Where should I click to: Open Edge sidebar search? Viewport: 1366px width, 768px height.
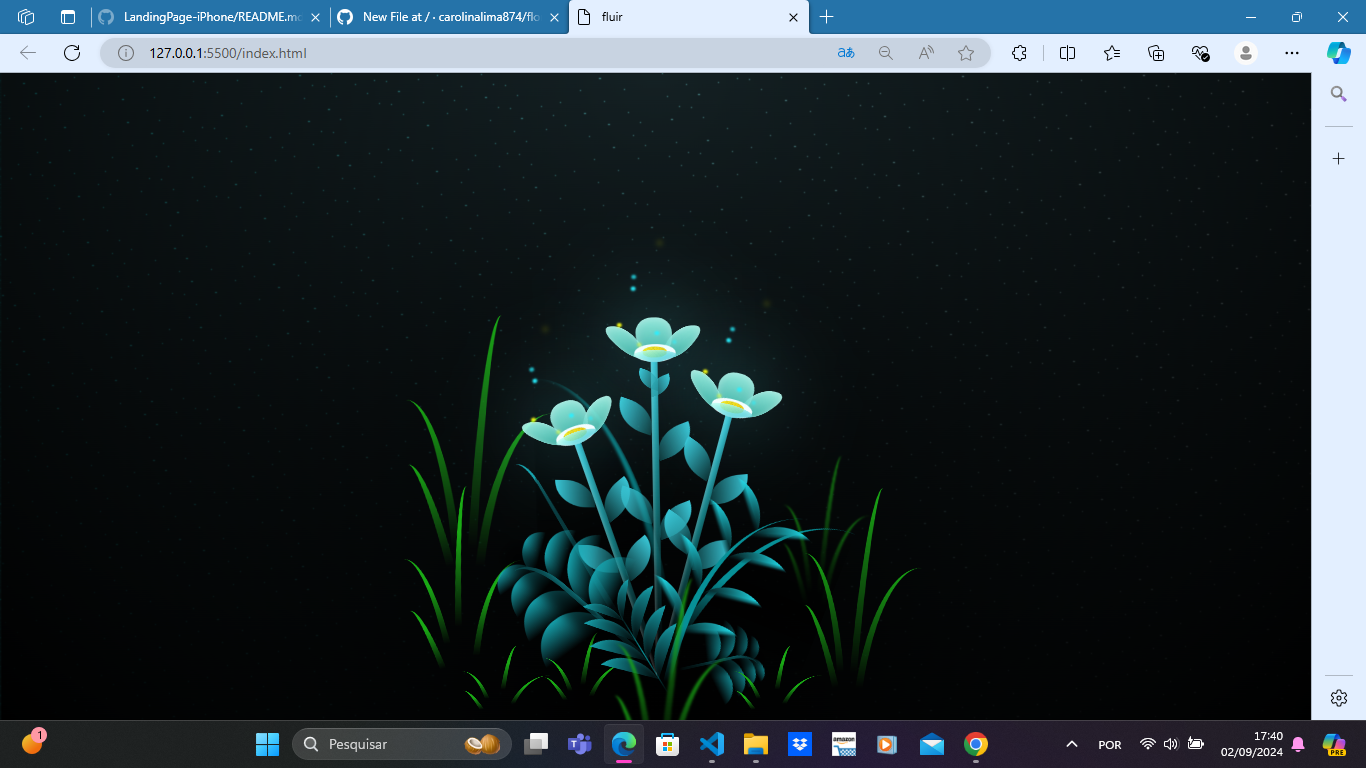tap(1338, 94)
